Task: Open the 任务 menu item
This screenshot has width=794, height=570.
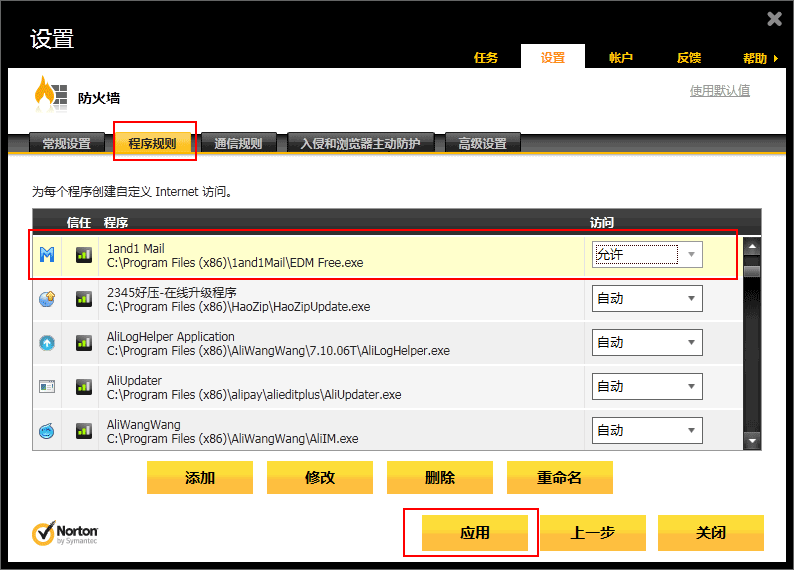Action: [x=486, y=58]
